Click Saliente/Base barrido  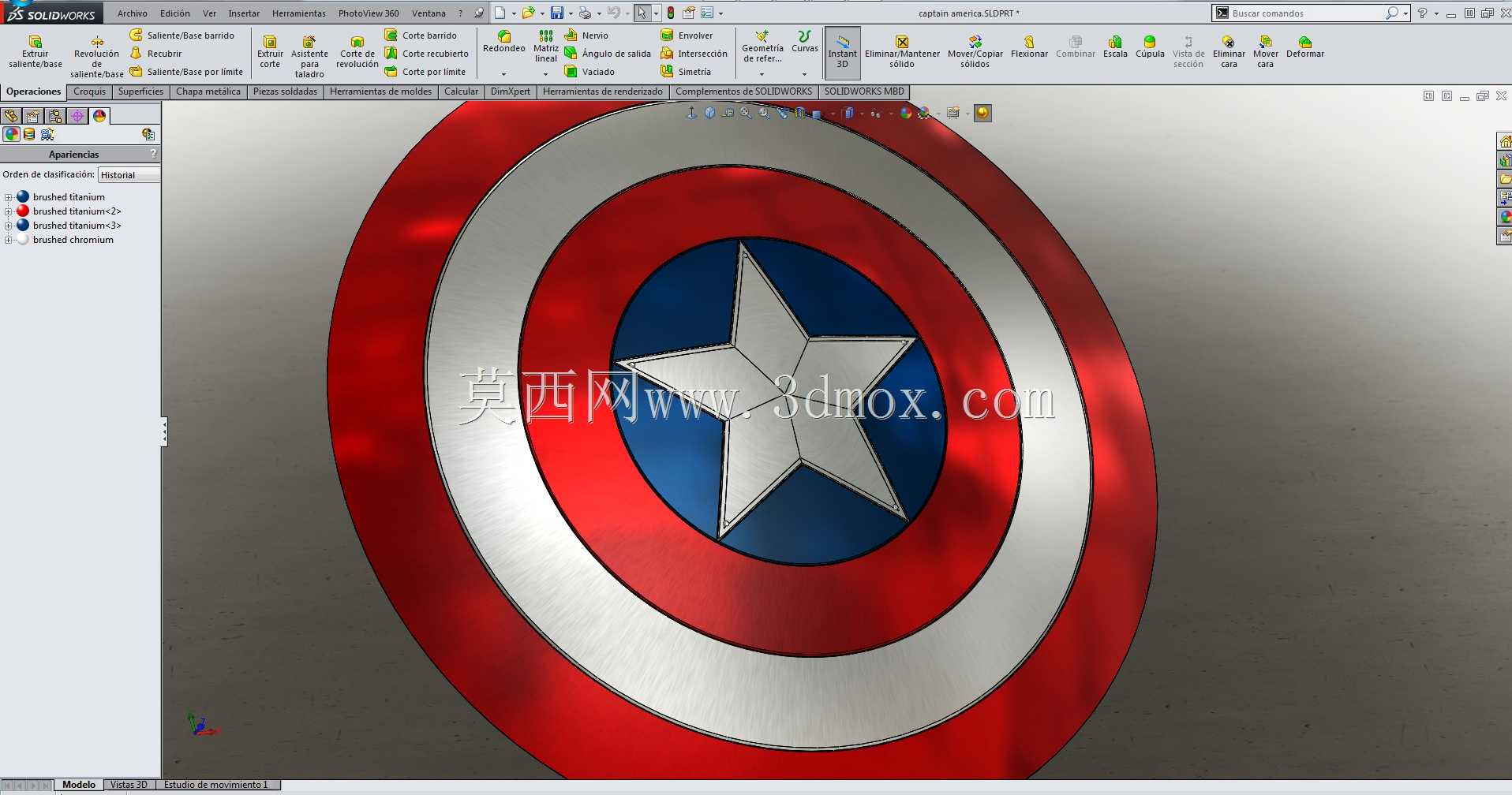[182, 35]
